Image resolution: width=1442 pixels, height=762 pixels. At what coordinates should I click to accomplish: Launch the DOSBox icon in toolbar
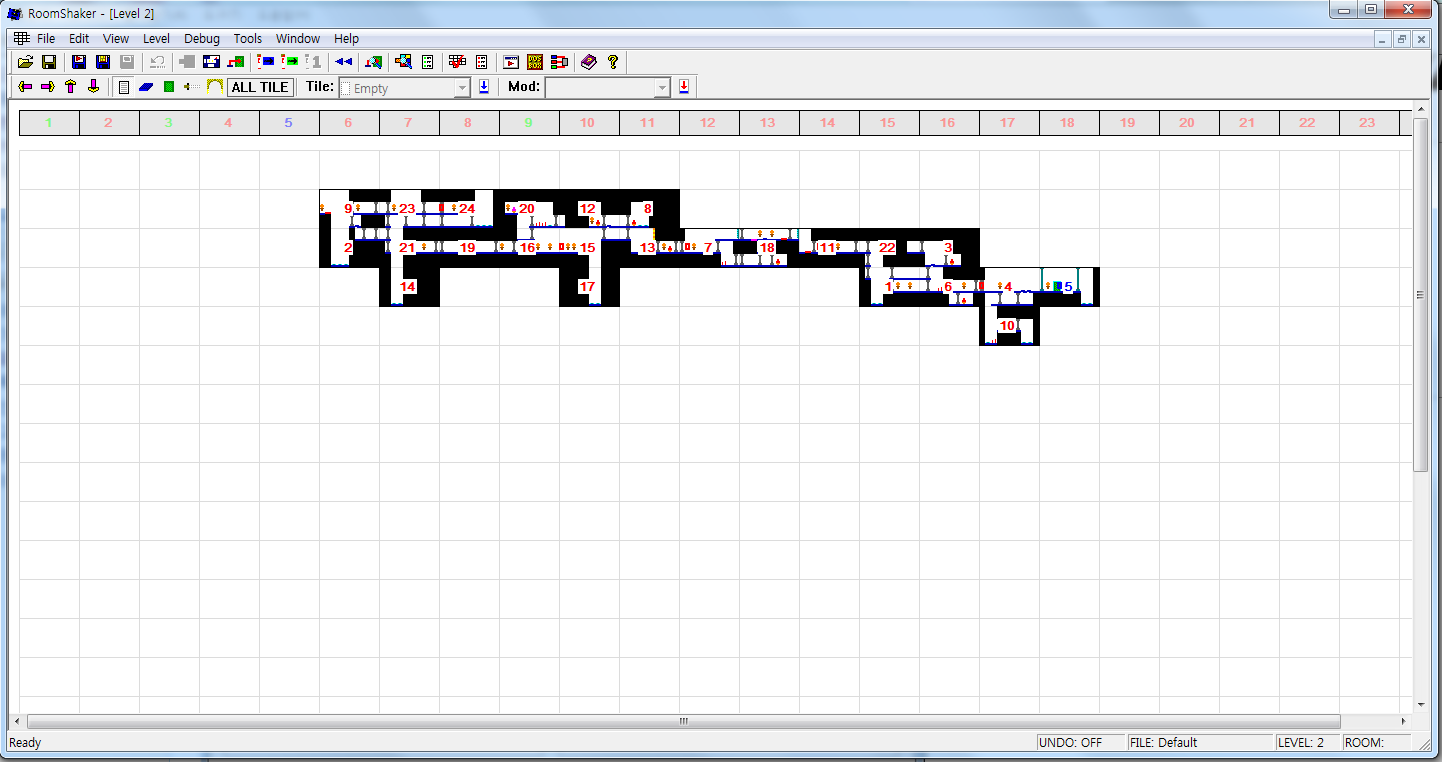535,62
